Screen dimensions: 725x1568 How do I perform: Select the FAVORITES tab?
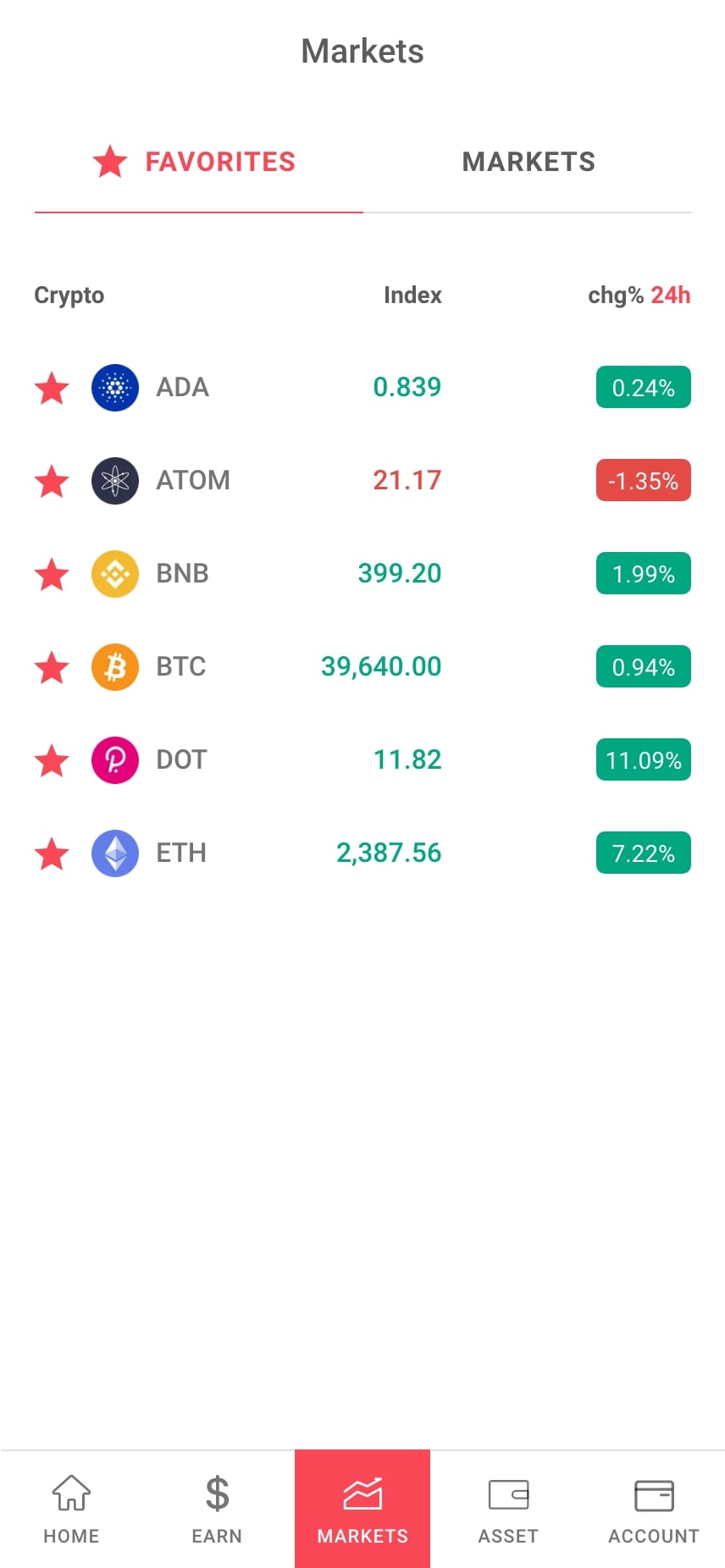[x=196, y=162]
